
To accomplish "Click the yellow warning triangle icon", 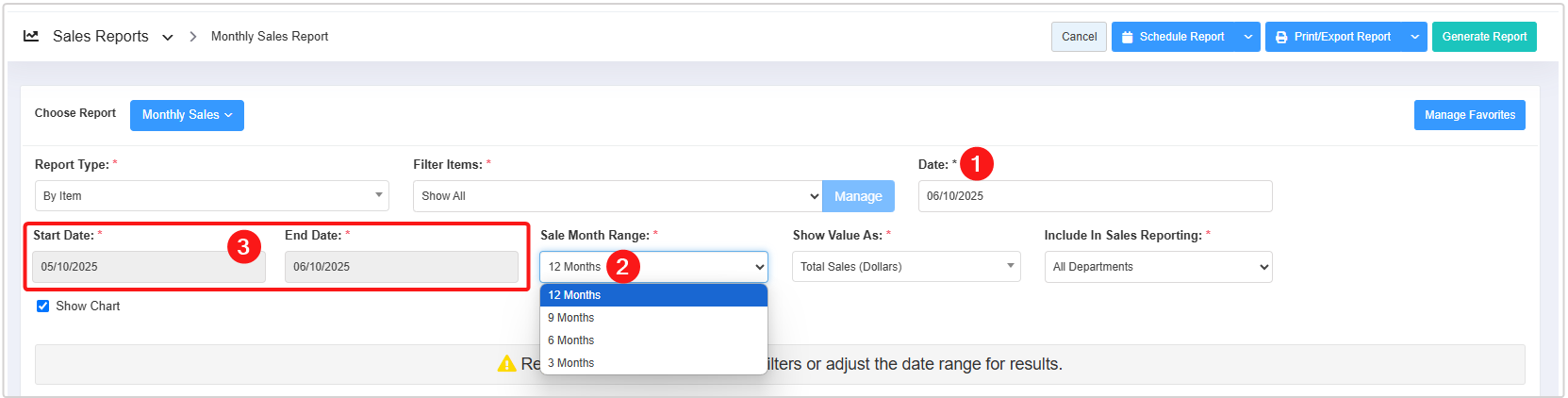I will (x=506, y=364).
